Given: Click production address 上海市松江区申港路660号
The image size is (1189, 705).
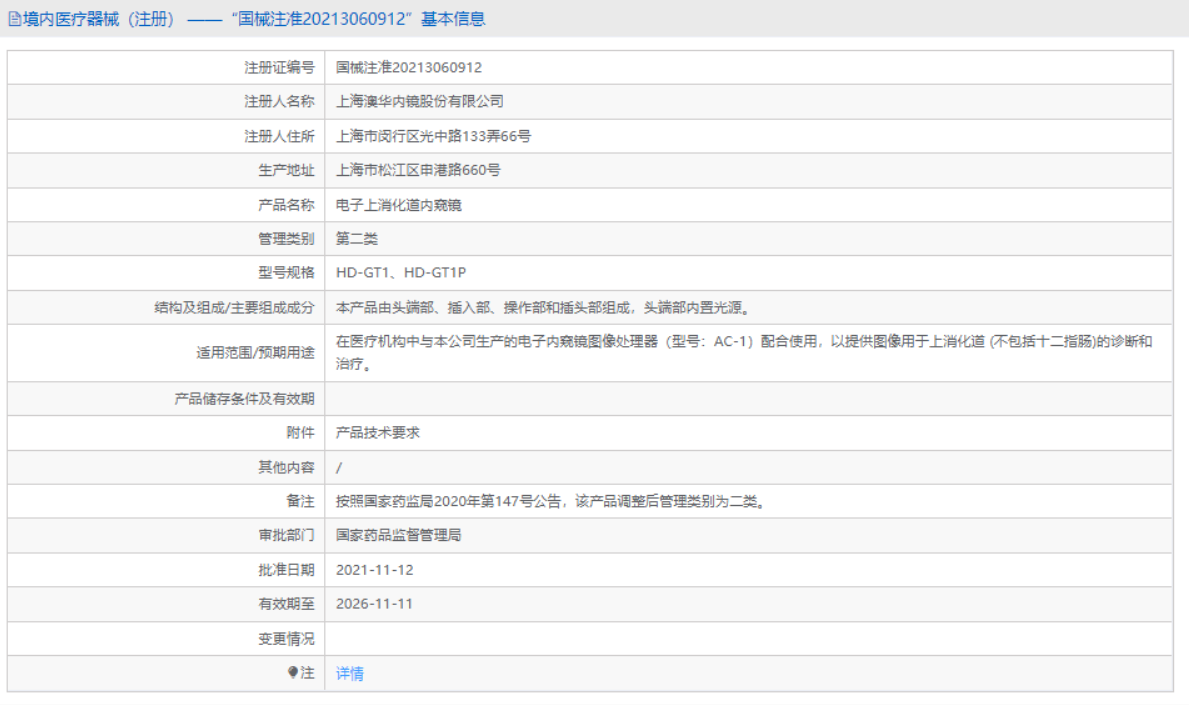Looking at the screenshot, I should point(419,171).
